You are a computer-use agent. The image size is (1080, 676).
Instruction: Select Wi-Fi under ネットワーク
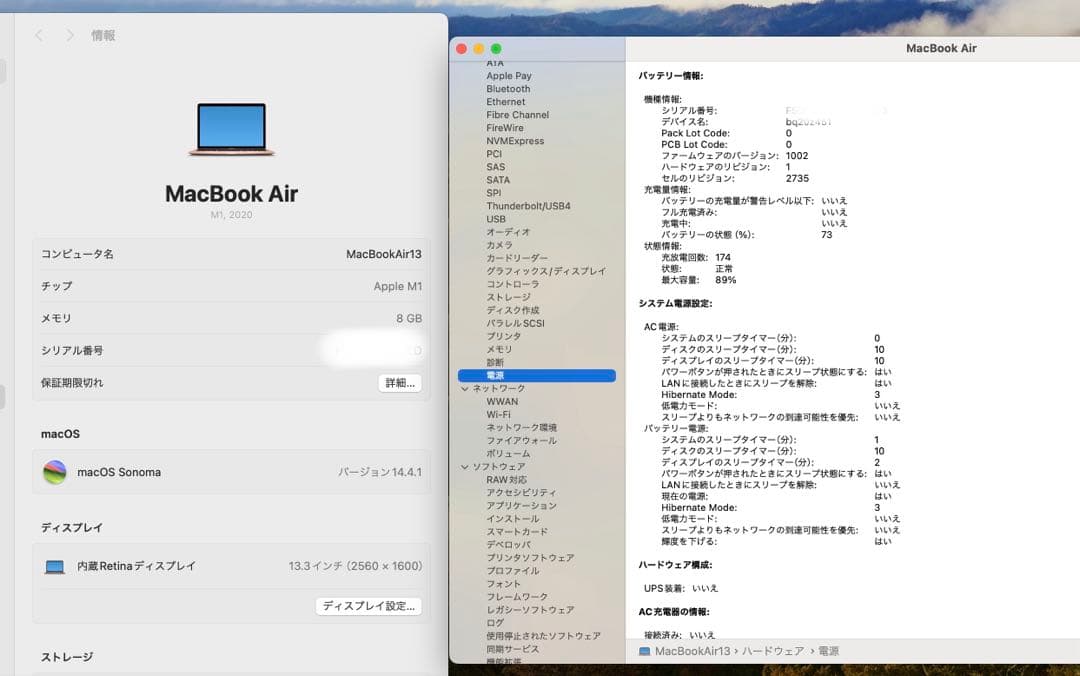coord(498,415)
